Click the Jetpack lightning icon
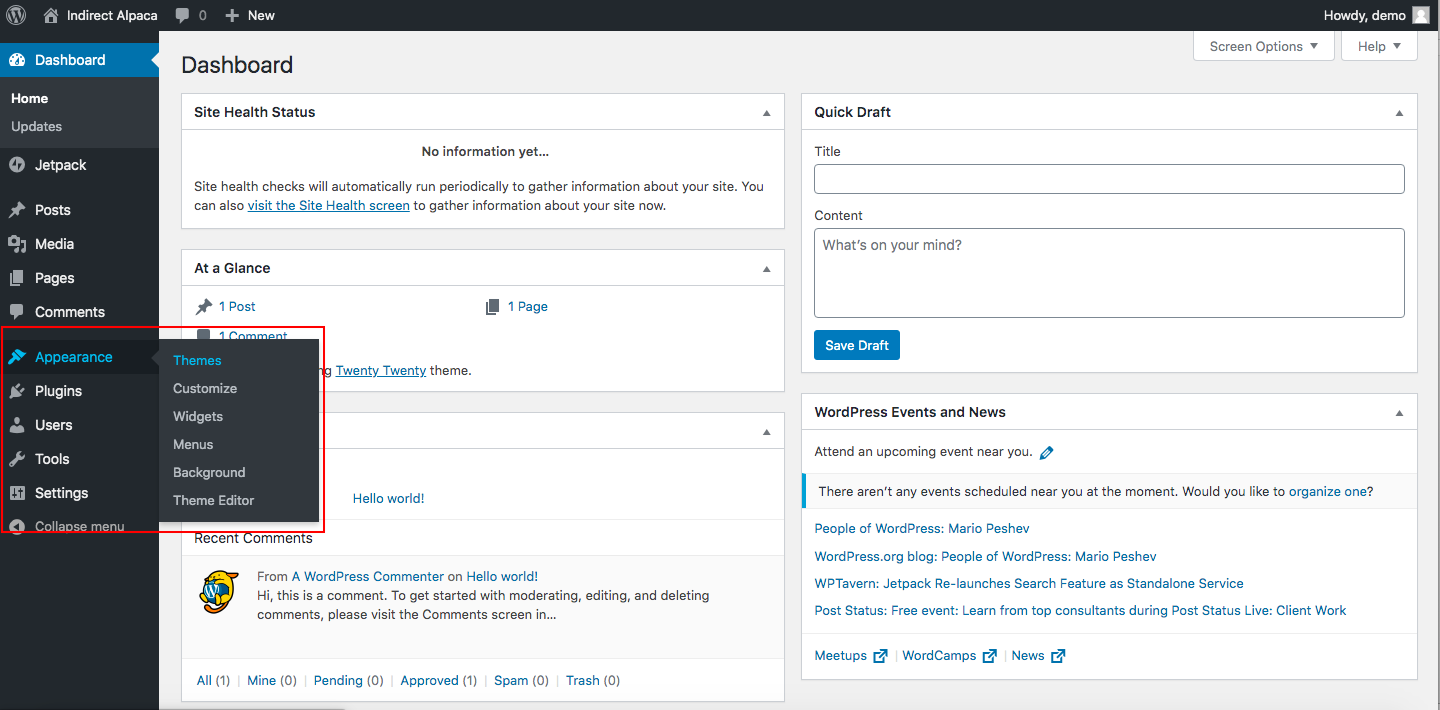The width and height of the screenshot is (1440, 710). [17, 165]
